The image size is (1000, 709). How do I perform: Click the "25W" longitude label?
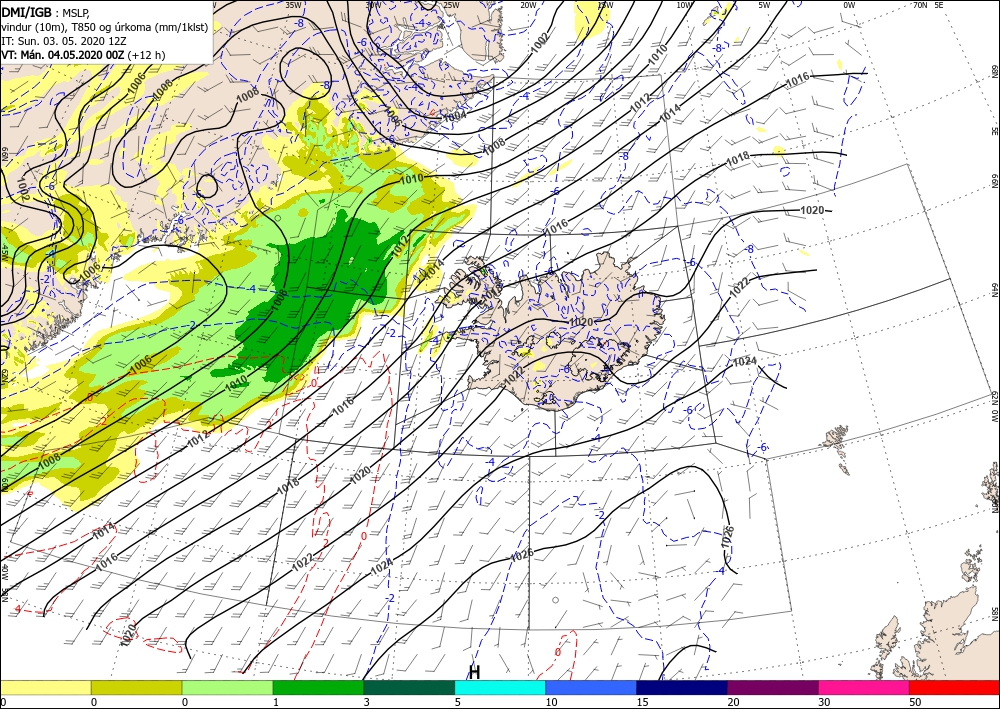pos(450,5)
